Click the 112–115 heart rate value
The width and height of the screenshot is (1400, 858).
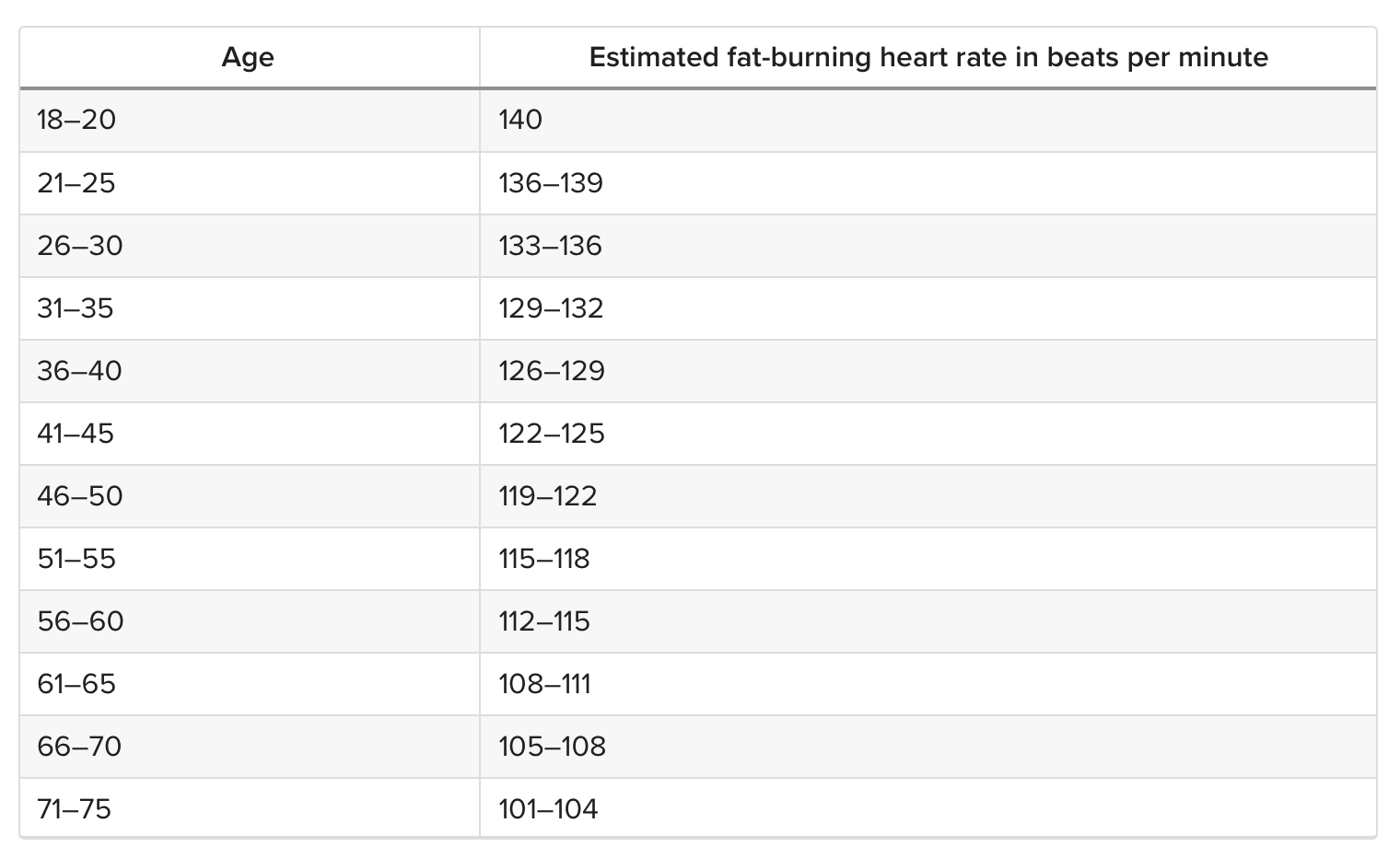(543, 621)
